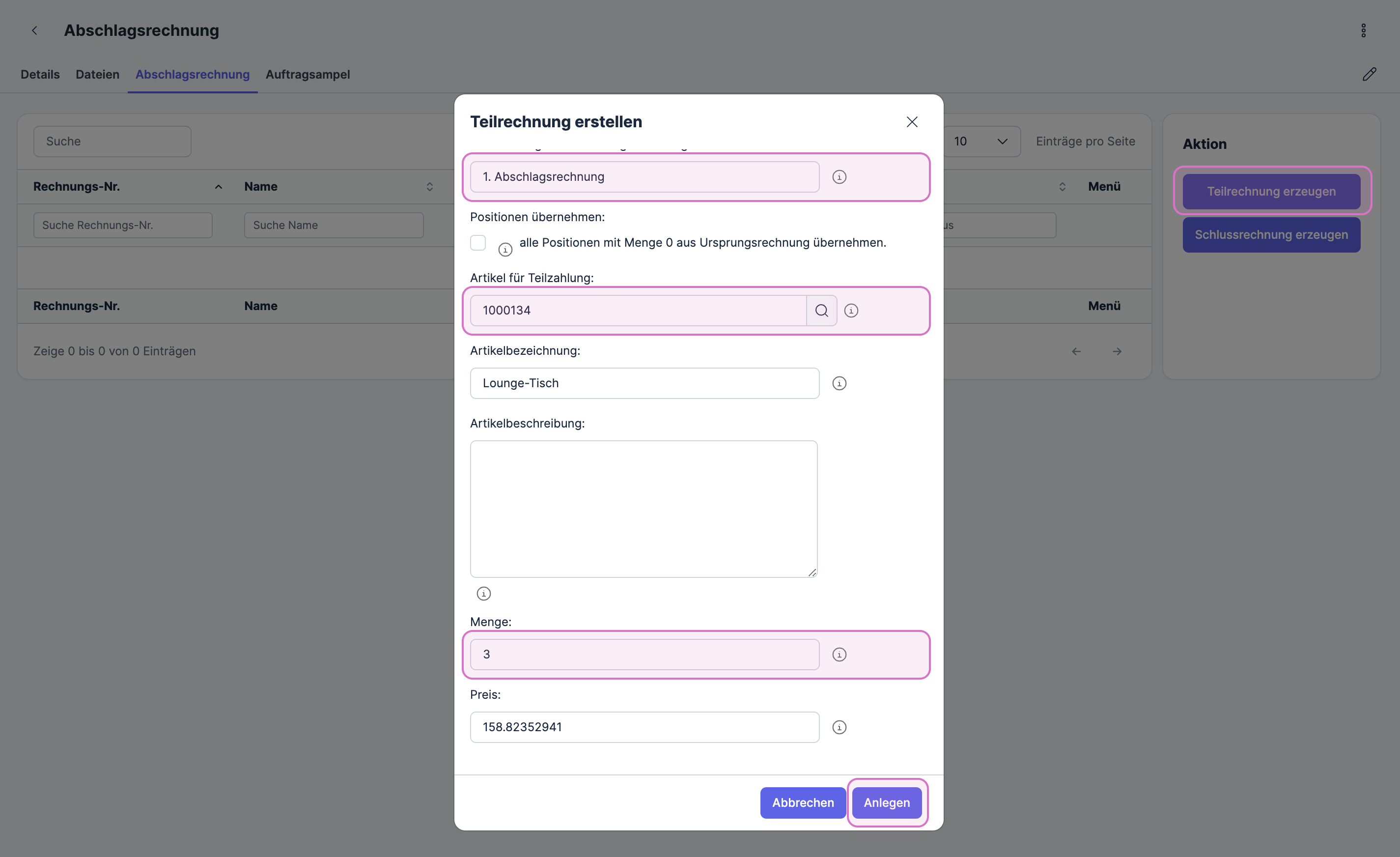Click info icon below Artikelbeschreibung textarea
The width and height of the screenshot is (1400, 857).
coord(483,593)
